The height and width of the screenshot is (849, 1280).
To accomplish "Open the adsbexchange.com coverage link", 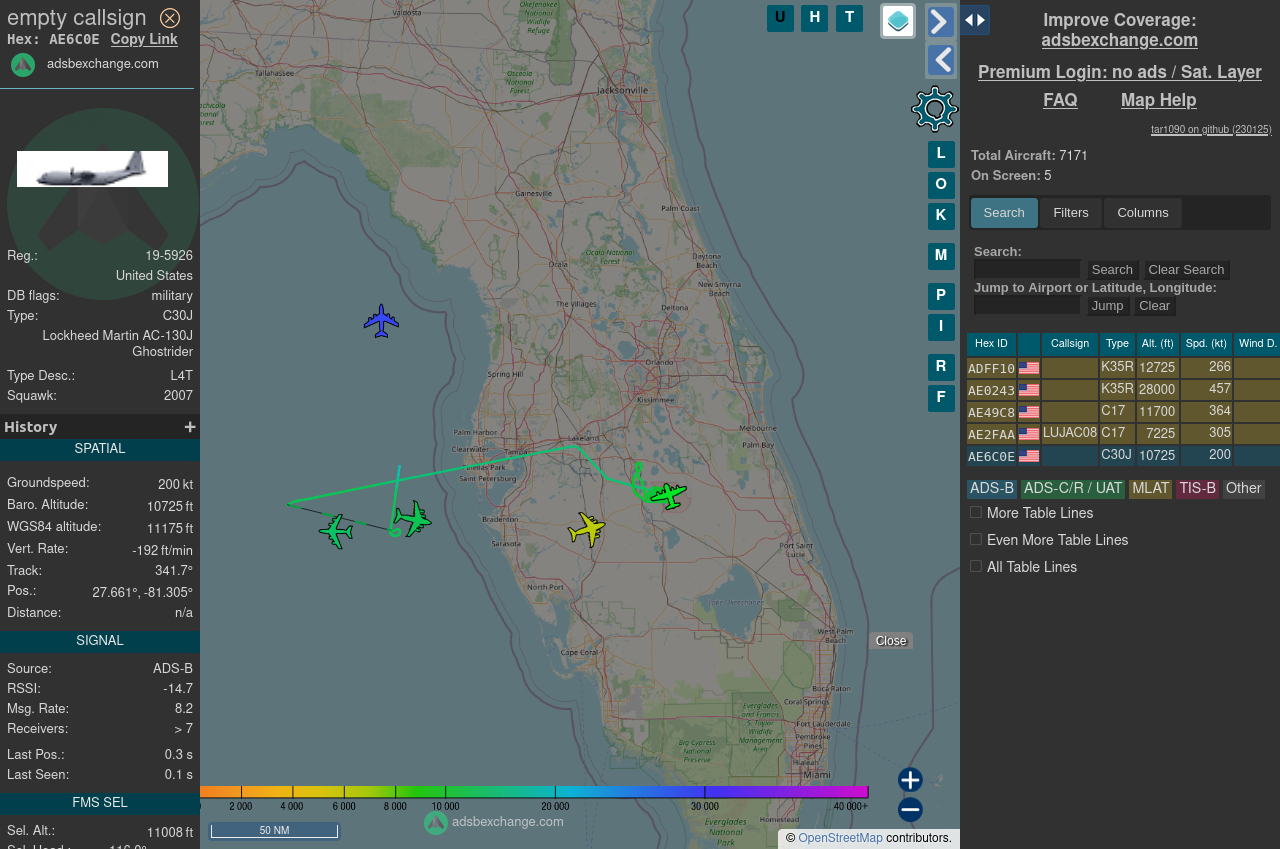I will pyautogui.click(x=1119, y=40).
